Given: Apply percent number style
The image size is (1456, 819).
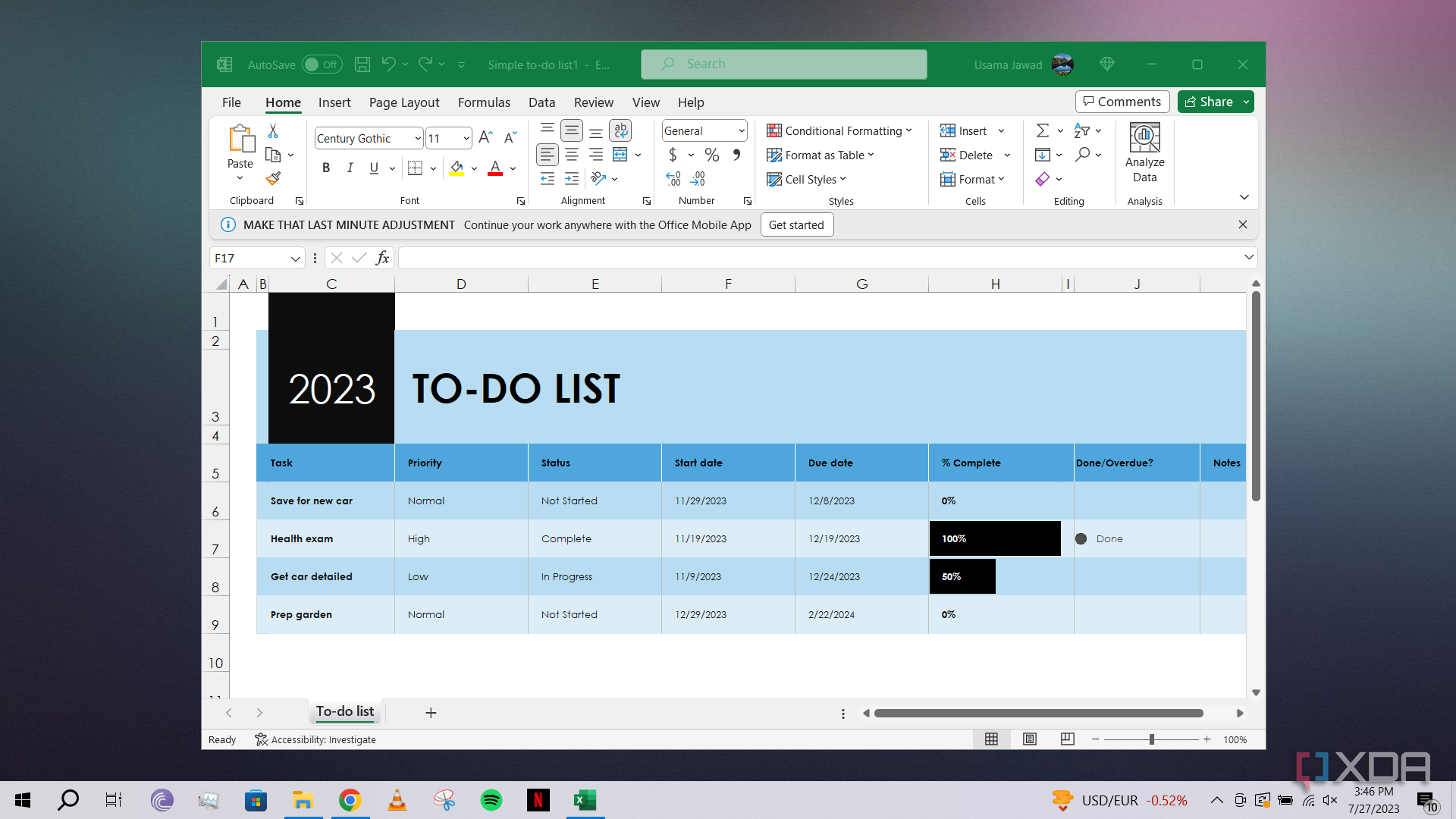Looking at the screenshot, I should pos(711,155).
